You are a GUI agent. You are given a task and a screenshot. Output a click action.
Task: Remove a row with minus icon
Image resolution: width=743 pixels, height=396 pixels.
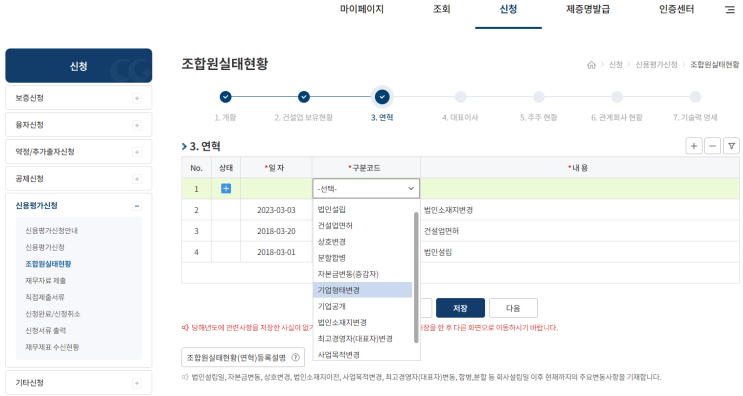[712, 146]
